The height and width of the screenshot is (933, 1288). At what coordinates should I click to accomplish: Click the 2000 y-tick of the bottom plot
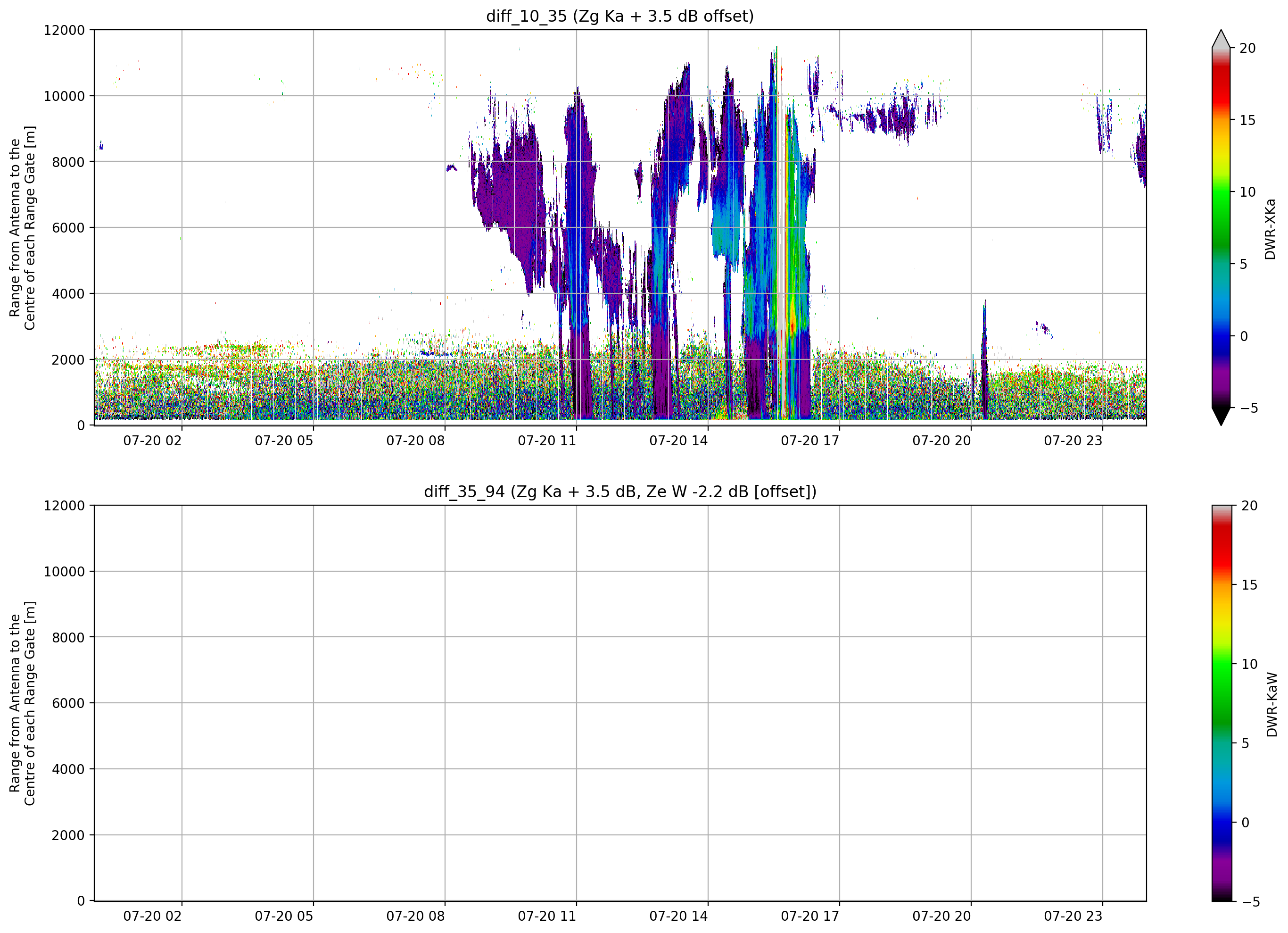click(x=68, y=835)
